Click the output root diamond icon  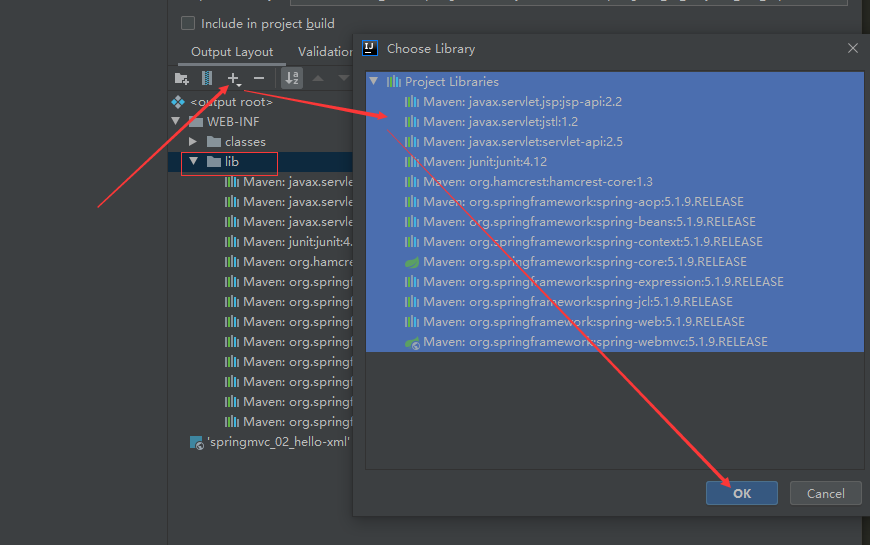point(178,102)
